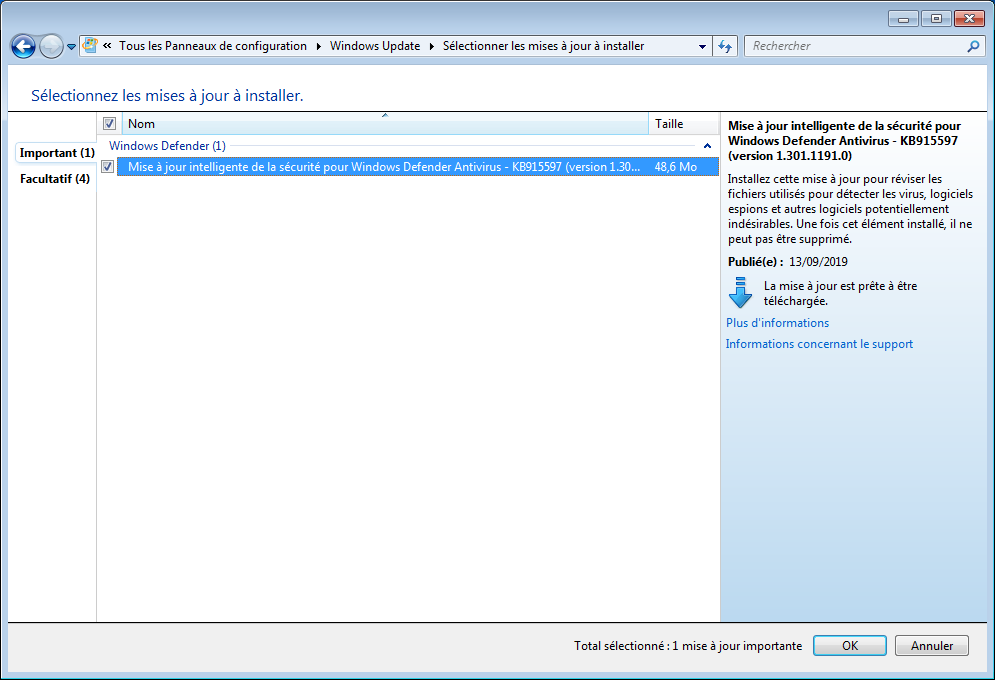Expand arrow after Windows Update breadcrumb

click(432, 46)
